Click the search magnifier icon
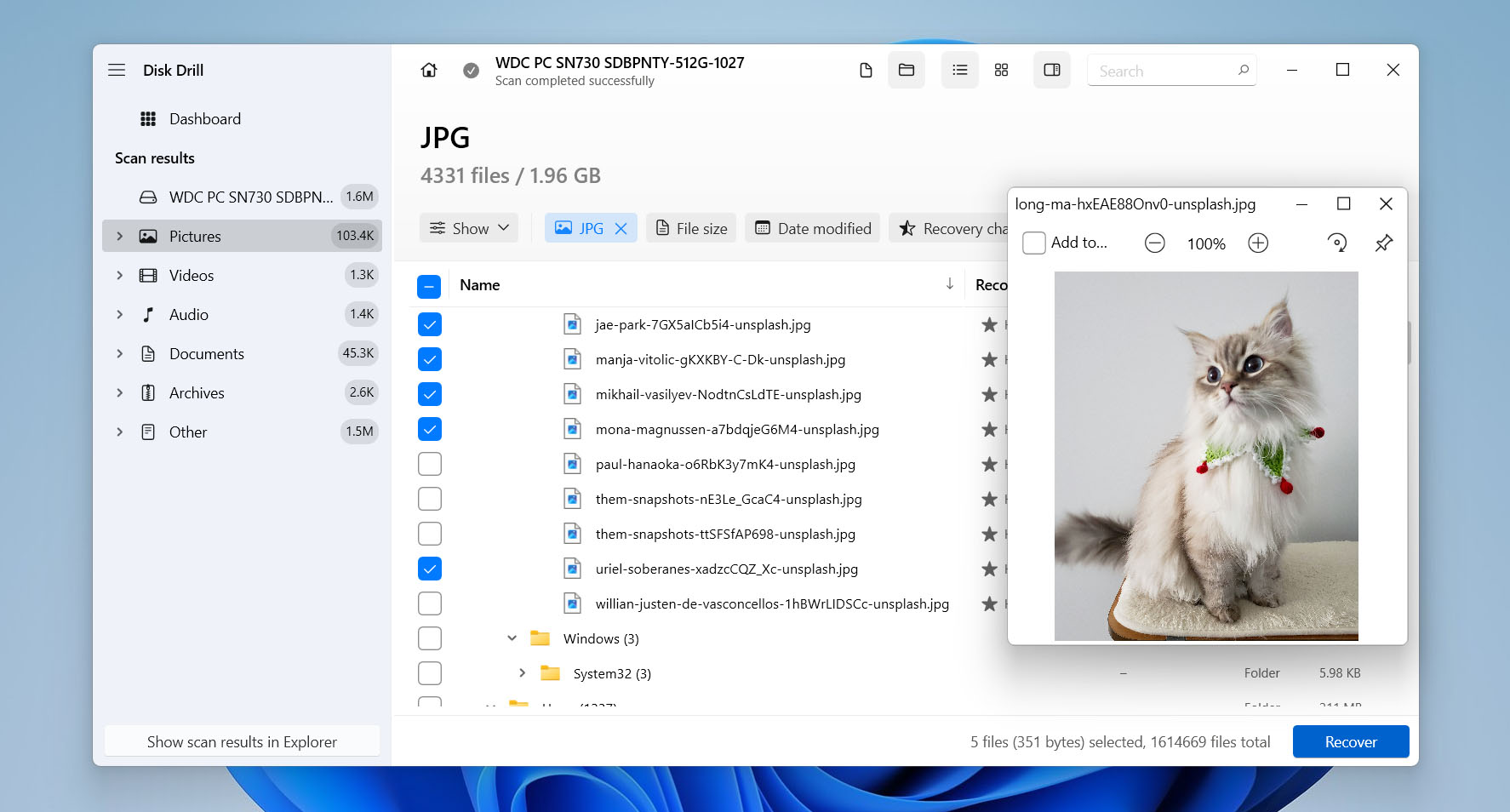The image size is (1510, 812). (1244, 70)
